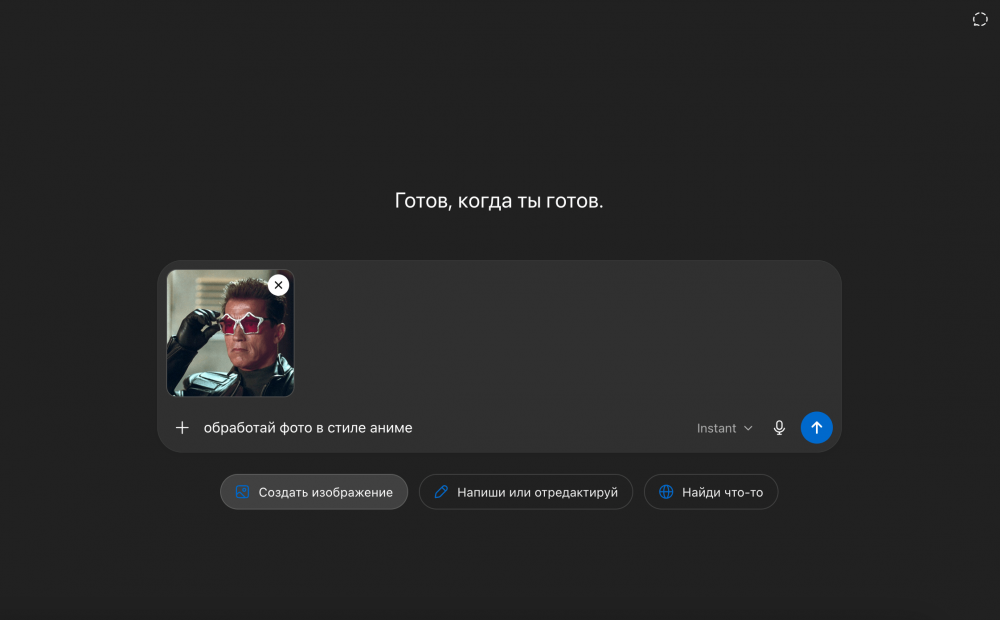The image size is (1000, 620).
Task: Click the Найди что-то suggestion chip
Action: point(711,492)
